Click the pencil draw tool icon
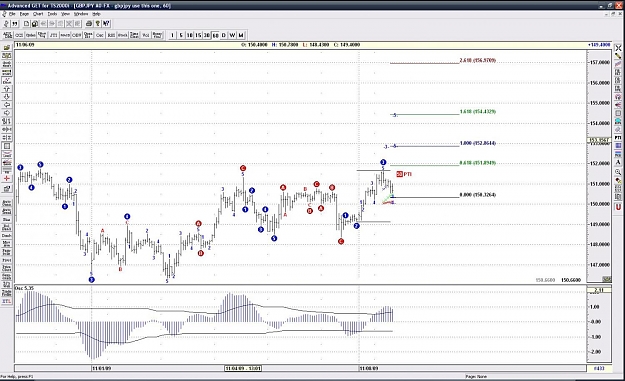The image size is (625, 381). [x=618, y=56]
